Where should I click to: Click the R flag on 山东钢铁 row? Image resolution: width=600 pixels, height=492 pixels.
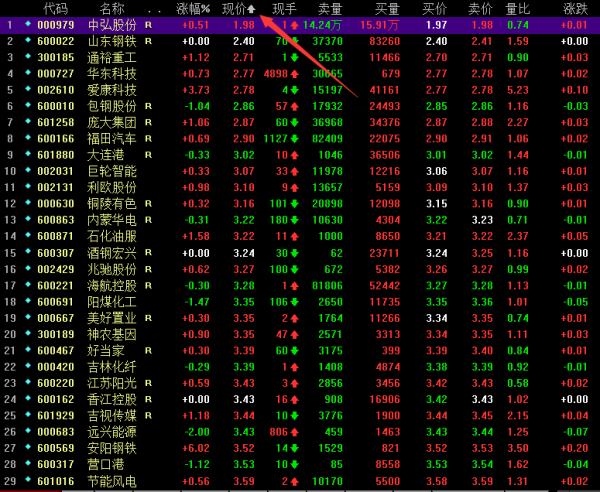point(148,41)
